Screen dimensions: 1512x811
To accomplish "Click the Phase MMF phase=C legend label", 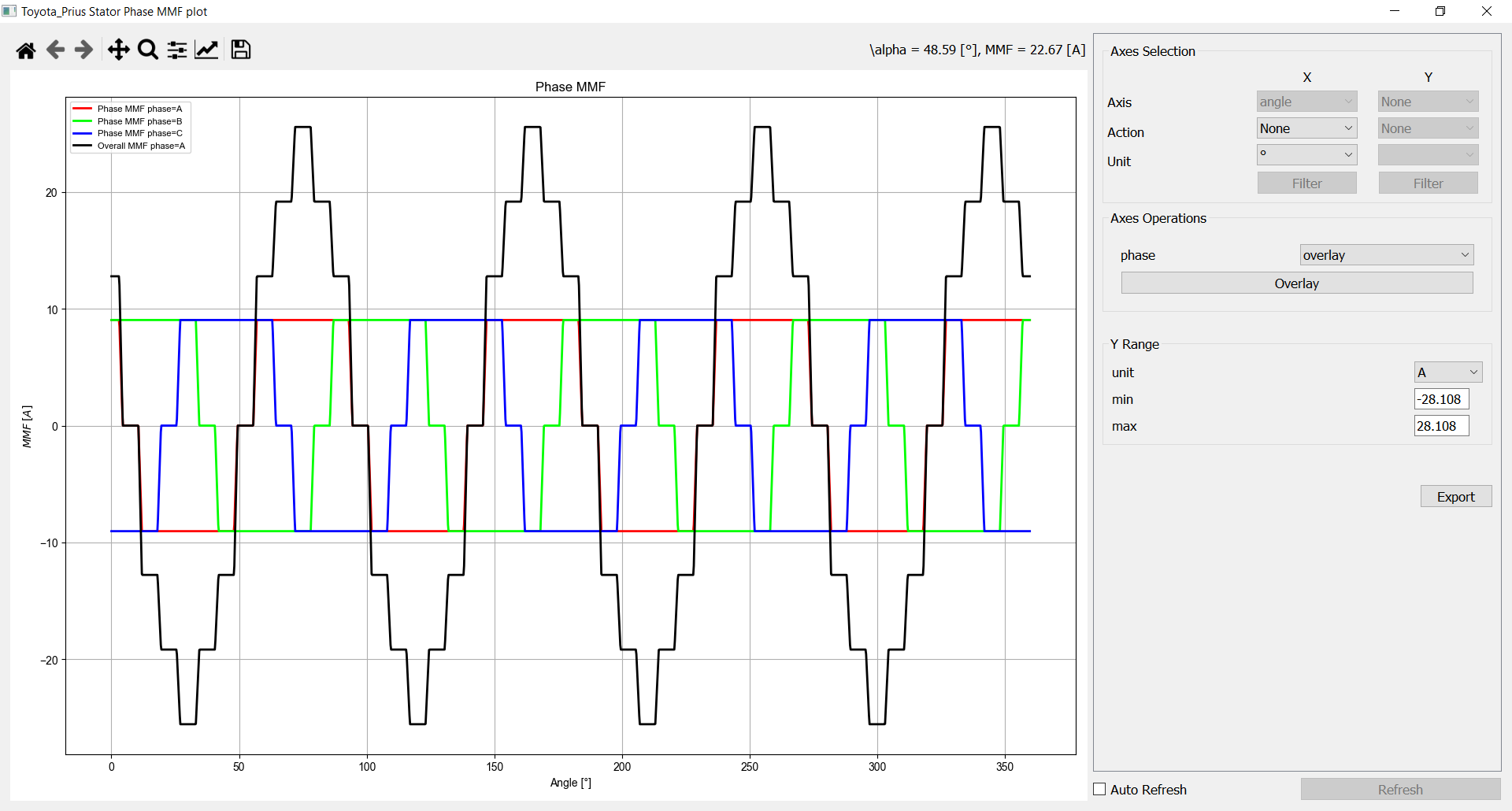I will click(139, 133).
